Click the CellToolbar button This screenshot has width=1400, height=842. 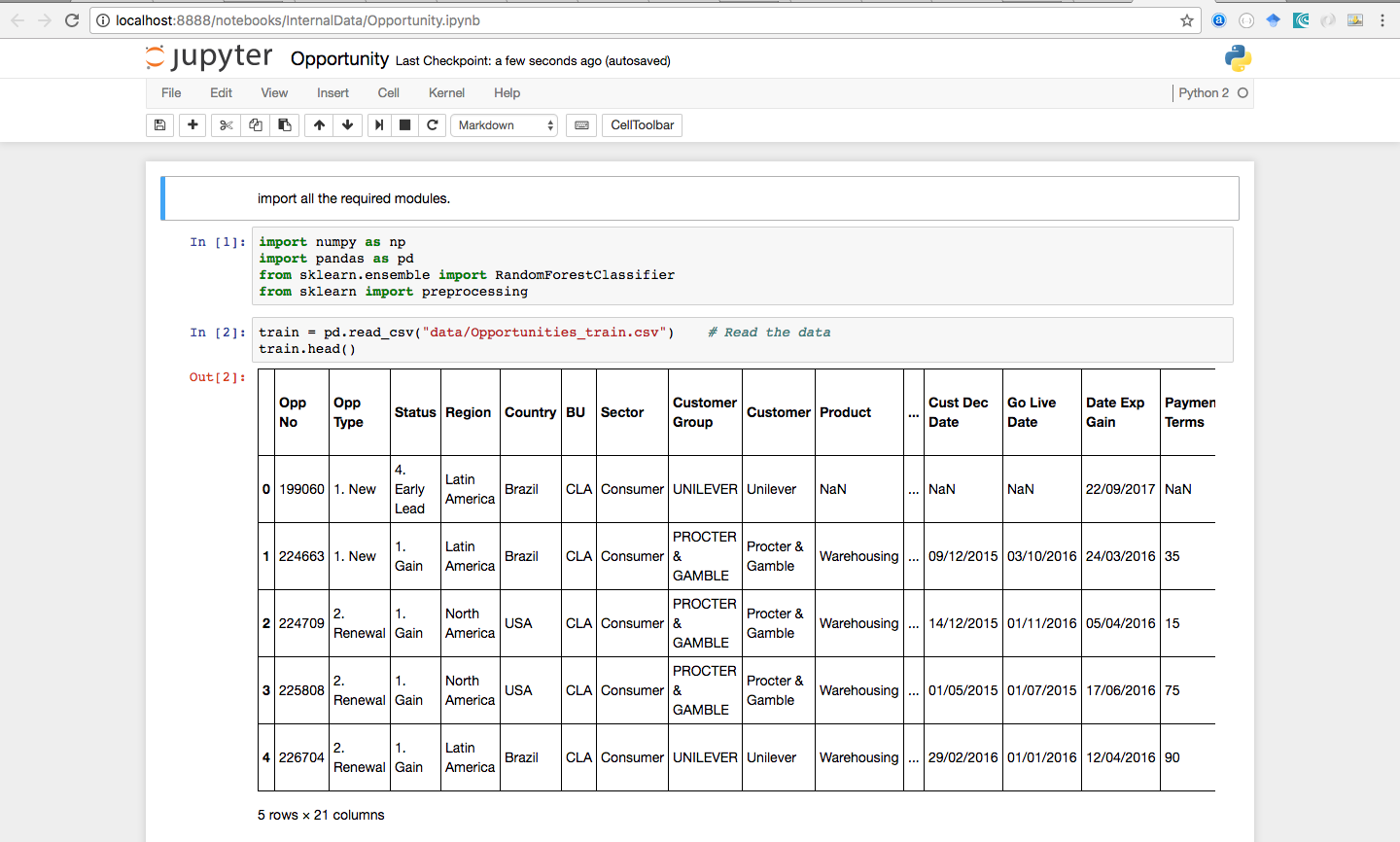[x=643, y=125]
